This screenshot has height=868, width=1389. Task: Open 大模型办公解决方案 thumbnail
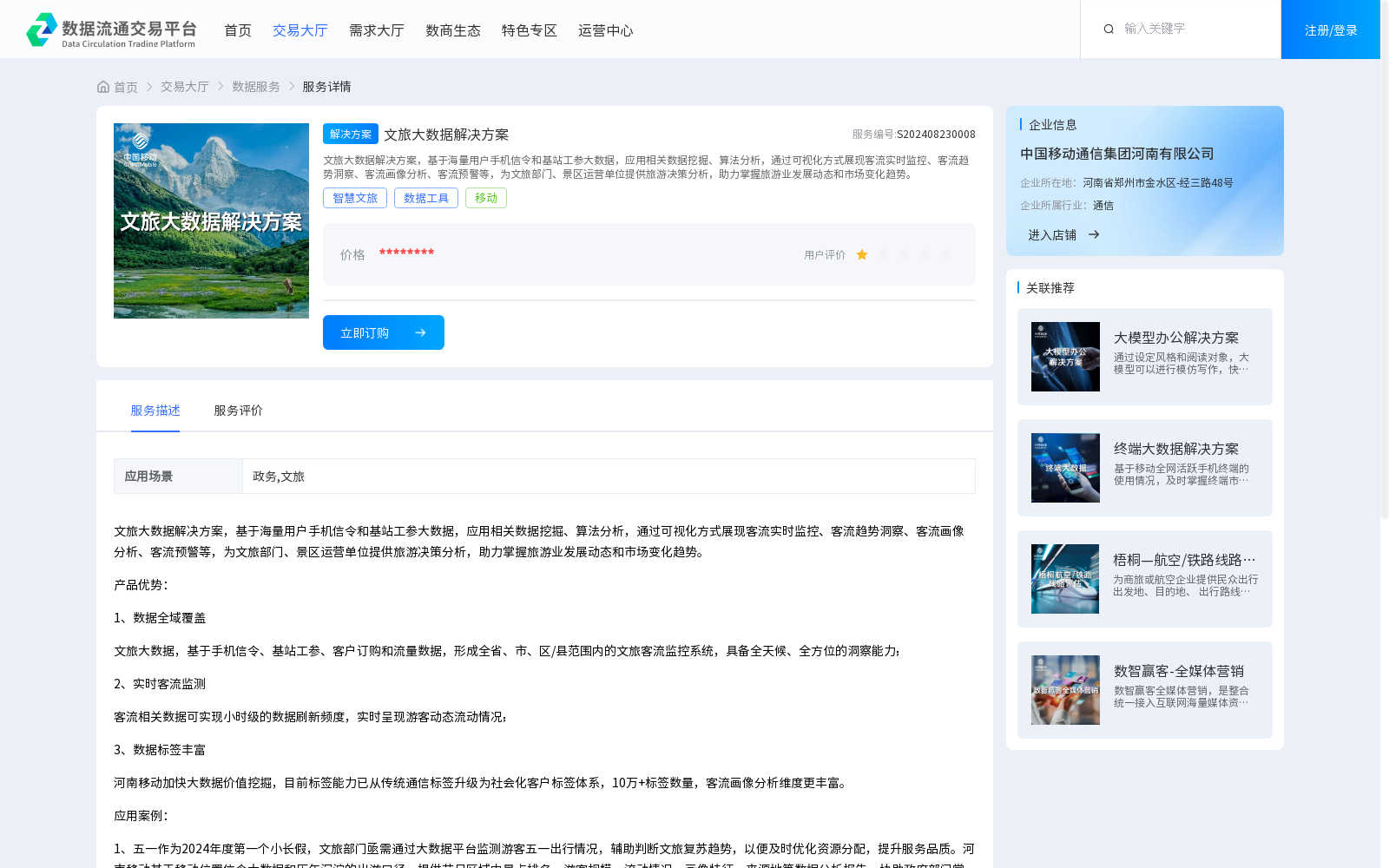(1065, 357)
